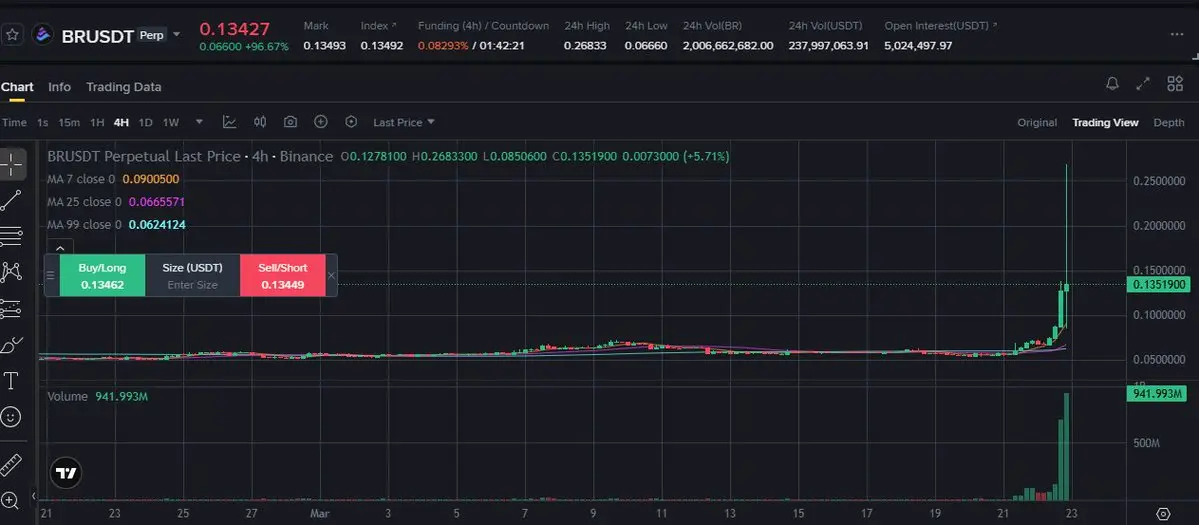Change candlestick chart type
The width and height of the screenshot is (1199, 525).
click(x=260, y=122)
